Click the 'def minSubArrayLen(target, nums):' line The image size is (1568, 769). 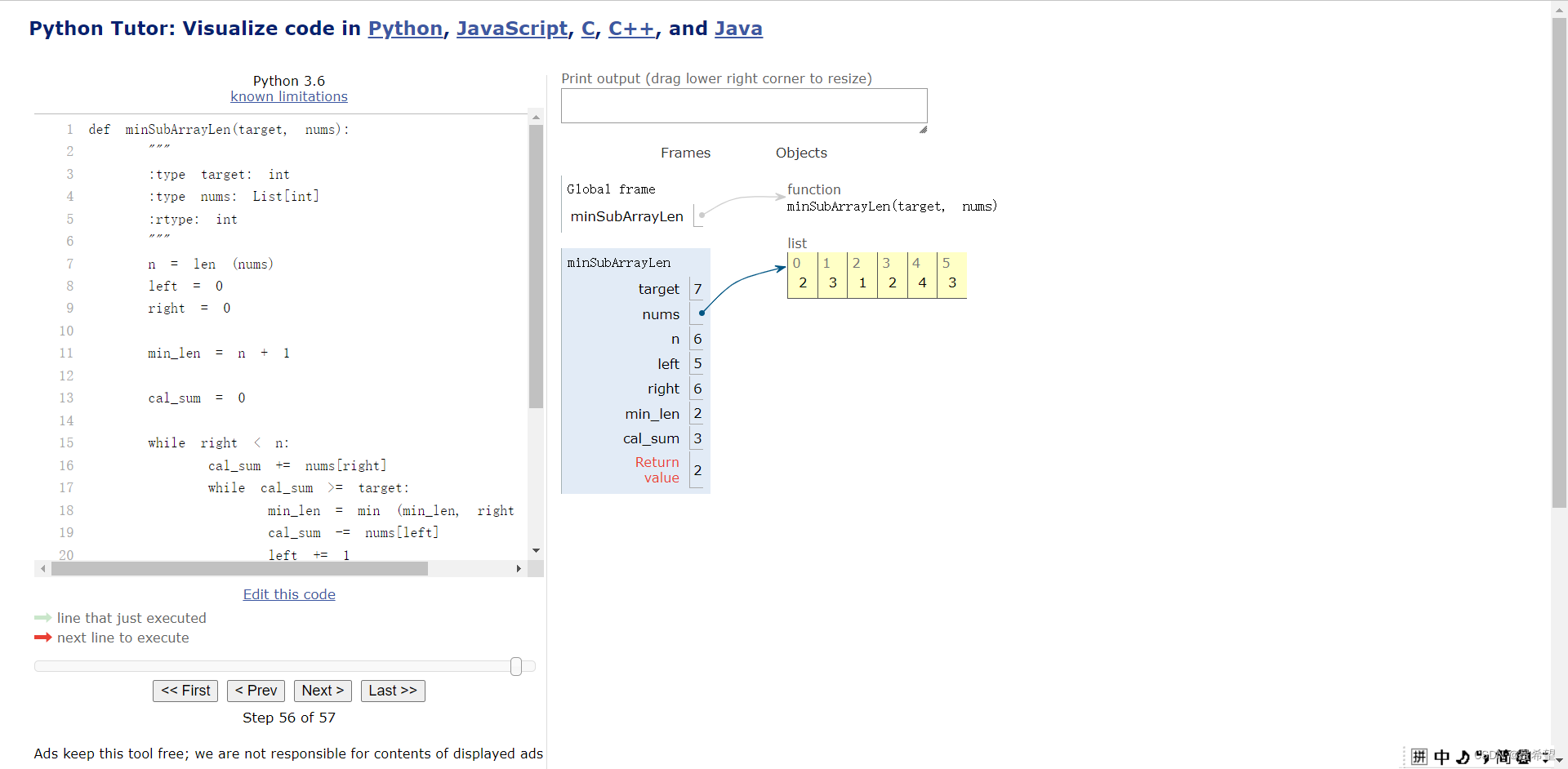[x=219, y=129]
